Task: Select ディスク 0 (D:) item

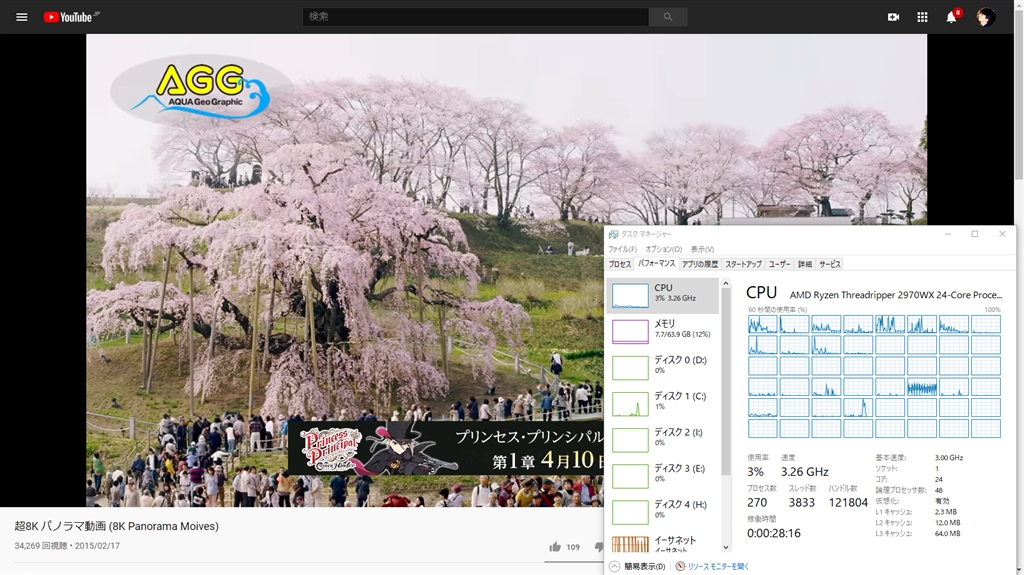Action: [x=663, y=367]
